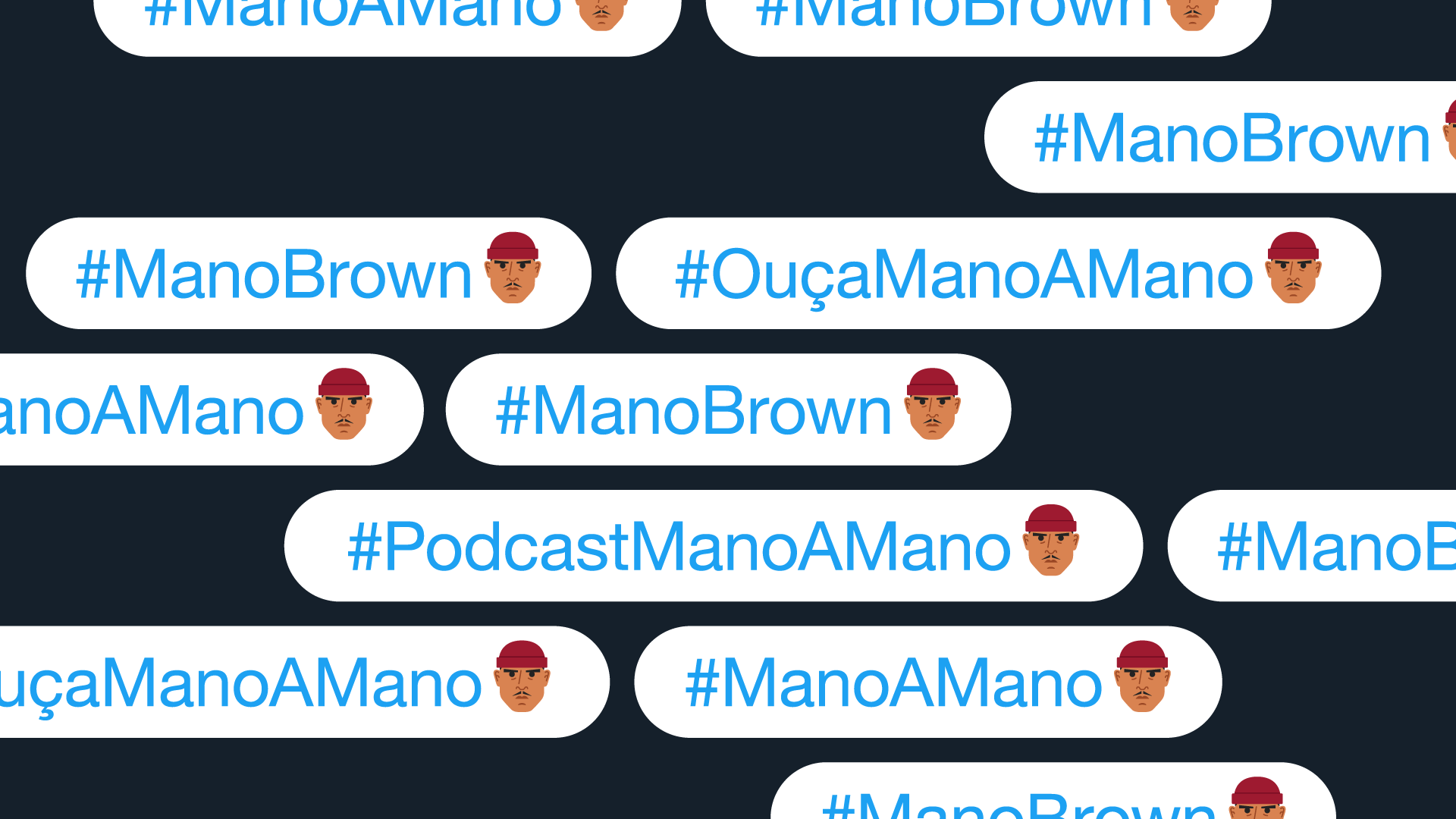The image size is (1456, 819).
Task: Open the #ManoAMano hashtag text in the lower-right pill
Action: tap(893, 682)
